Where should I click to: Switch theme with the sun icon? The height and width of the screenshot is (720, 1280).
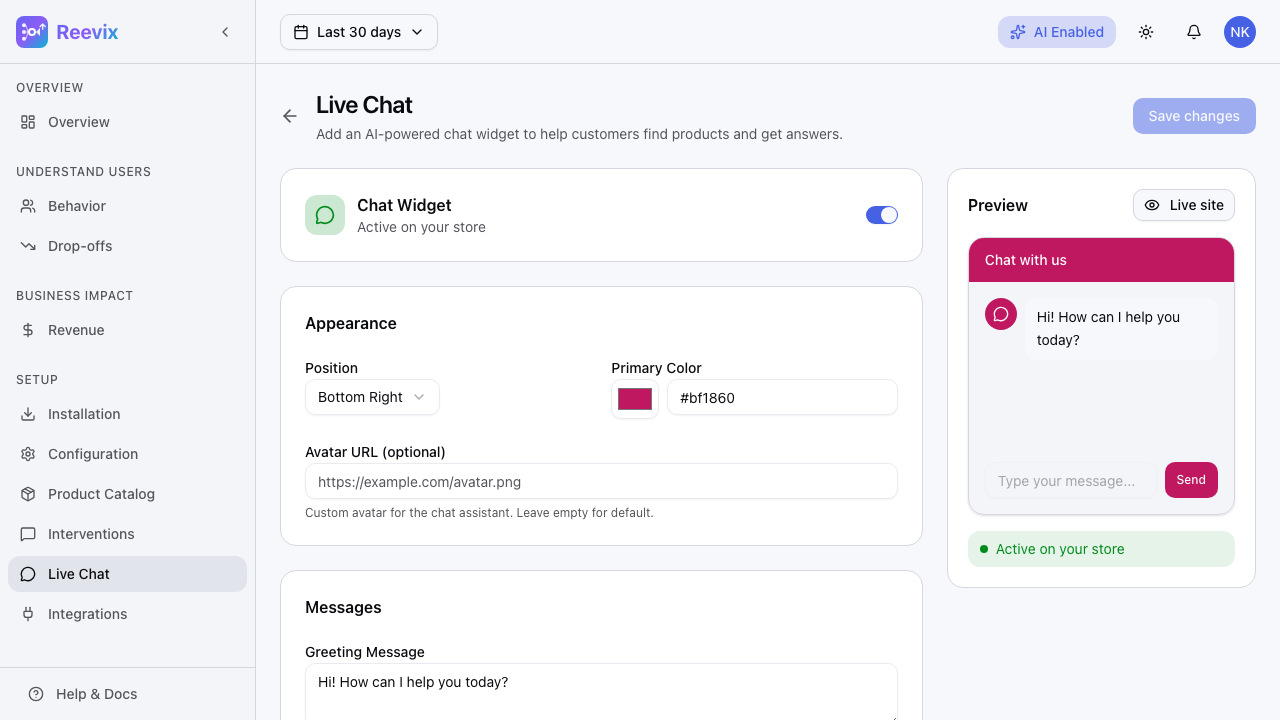tap(1146, 32)
